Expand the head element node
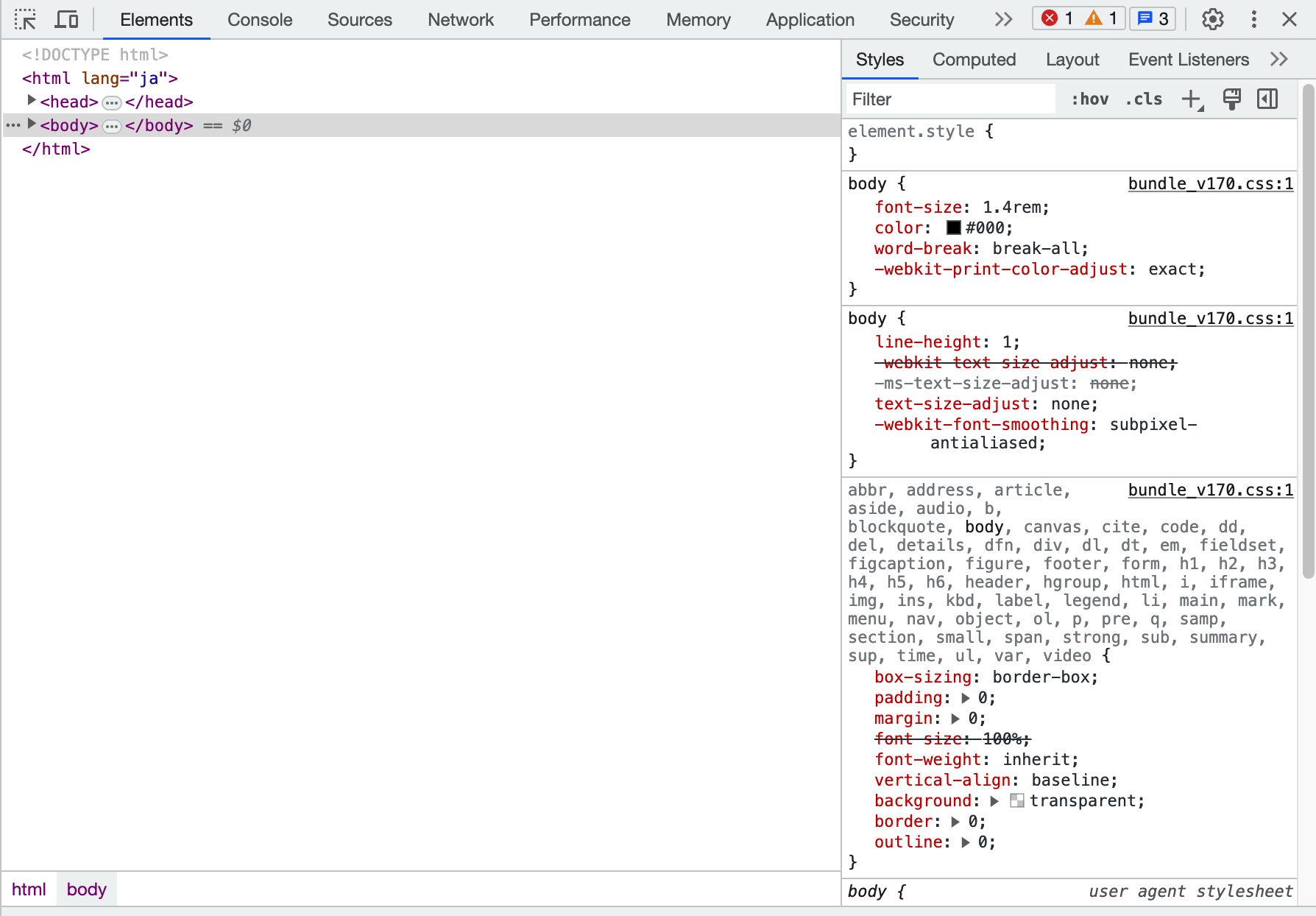The height and width of the screenshot is (916, 1316). pos(32,101)
